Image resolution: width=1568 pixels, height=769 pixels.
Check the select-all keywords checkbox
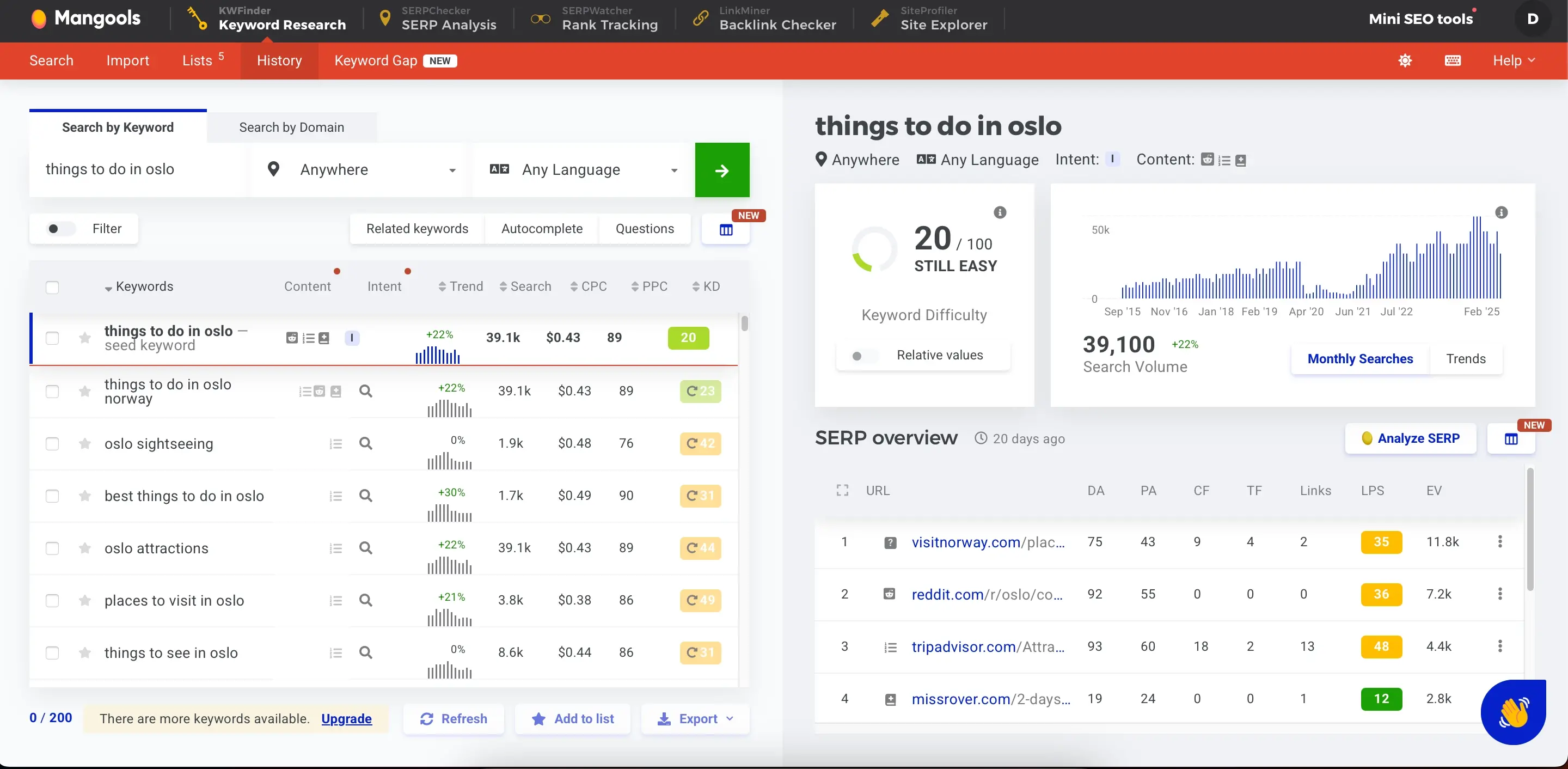pyautogui.click(x=52, y=287)
